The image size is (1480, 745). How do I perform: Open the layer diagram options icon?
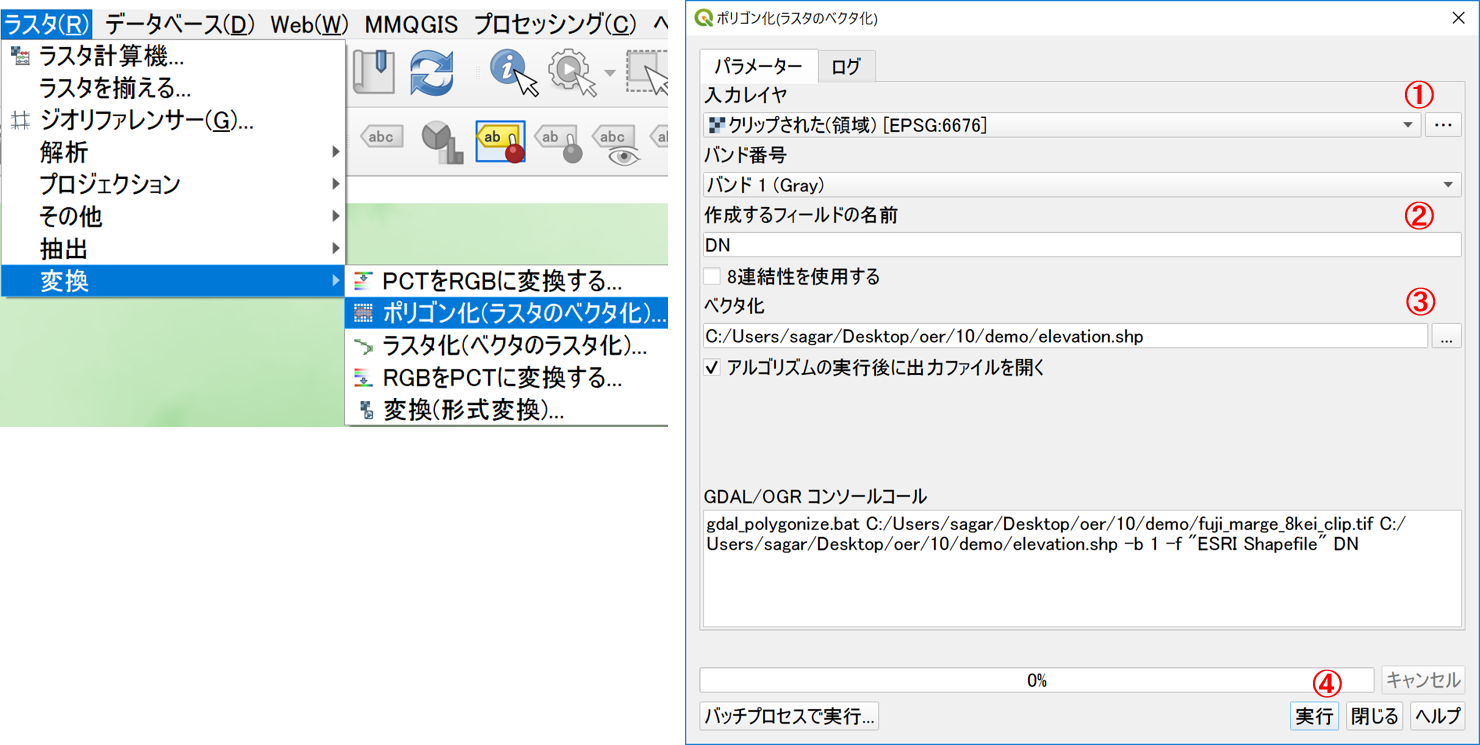click(442, 142)
